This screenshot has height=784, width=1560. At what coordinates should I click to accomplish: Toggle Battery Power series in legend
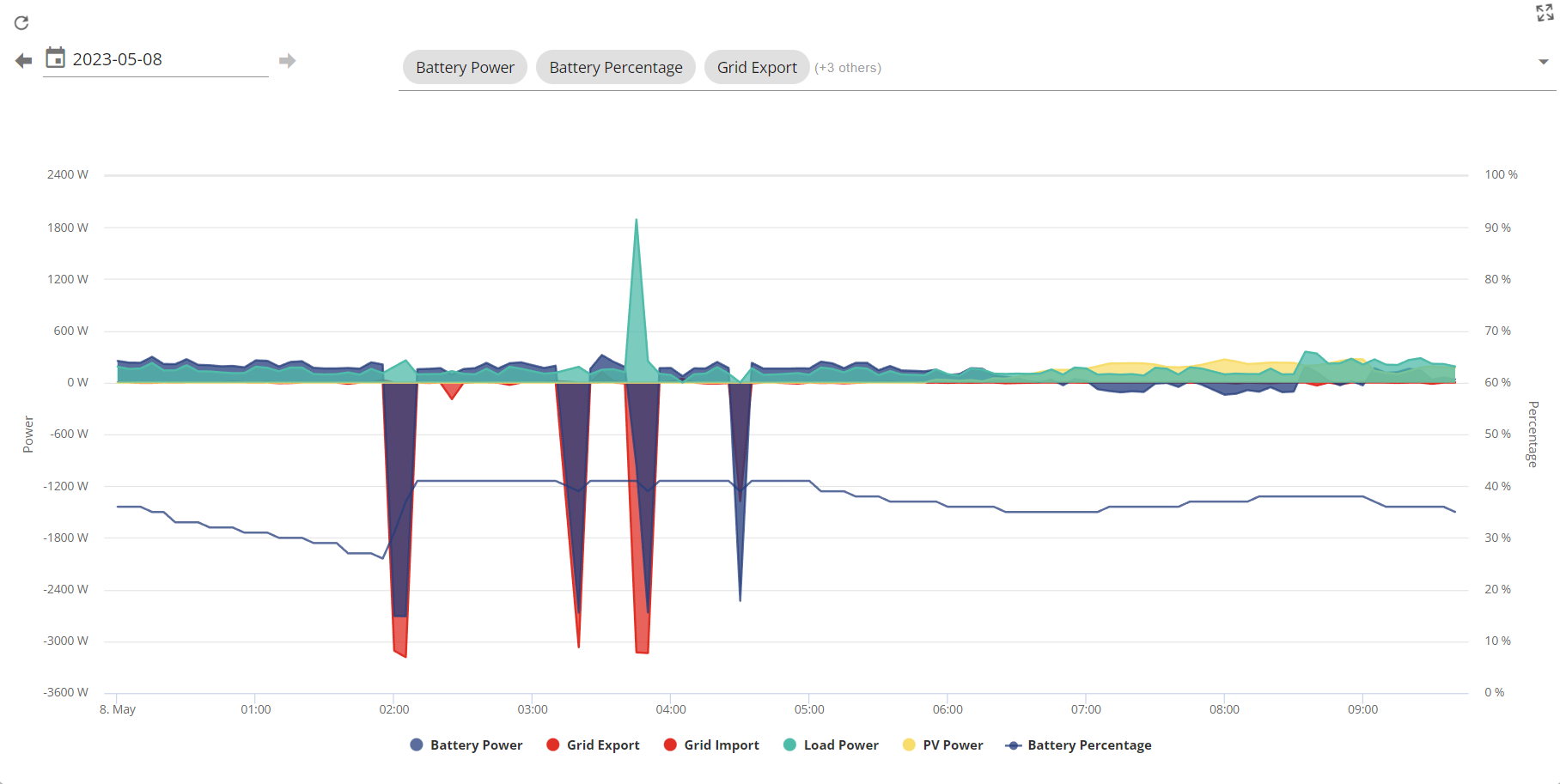[x=466, y=745]
